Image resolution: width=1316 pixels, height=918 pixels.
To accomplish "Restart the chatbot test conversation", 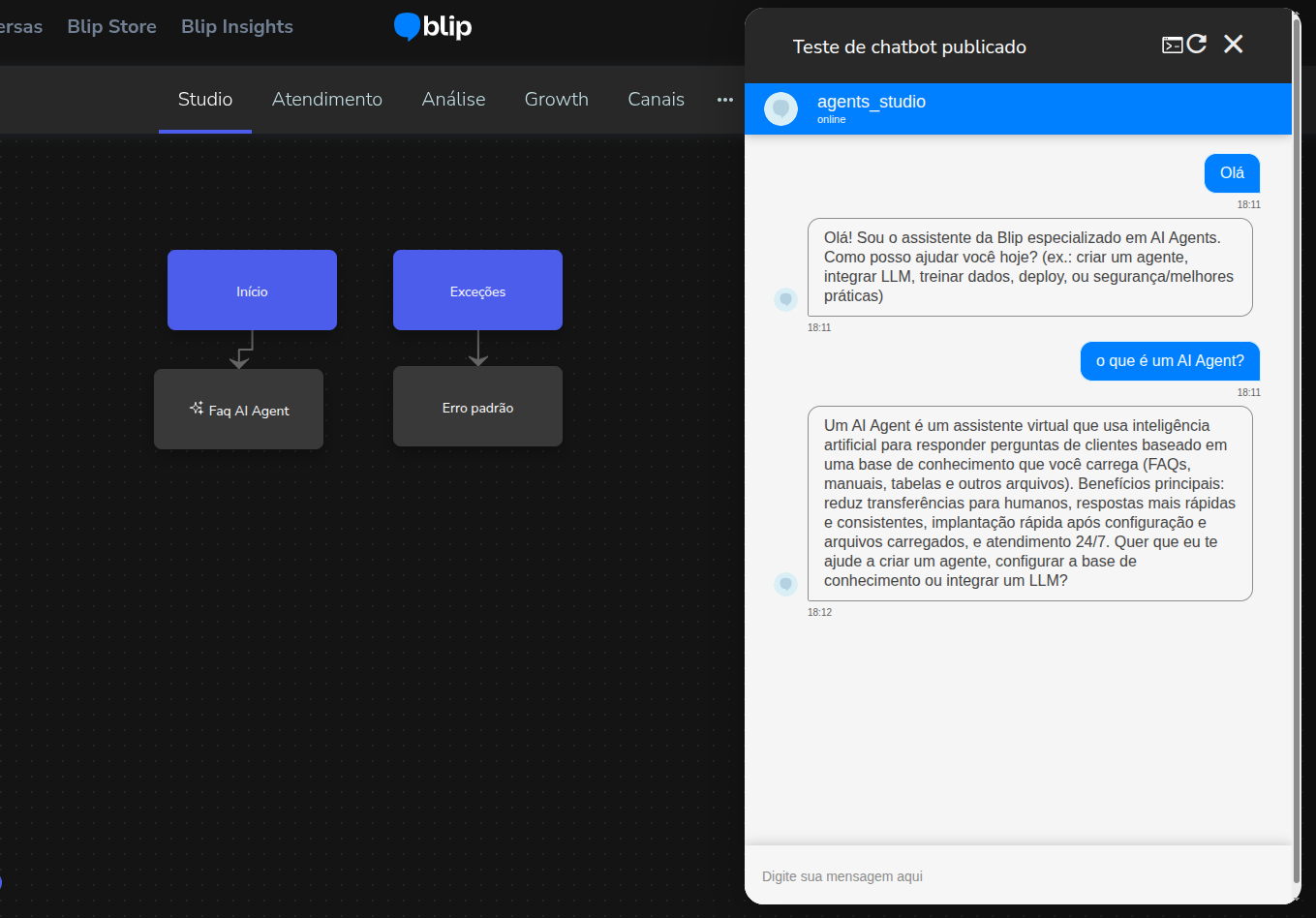I will click(x=1197, y=44).
